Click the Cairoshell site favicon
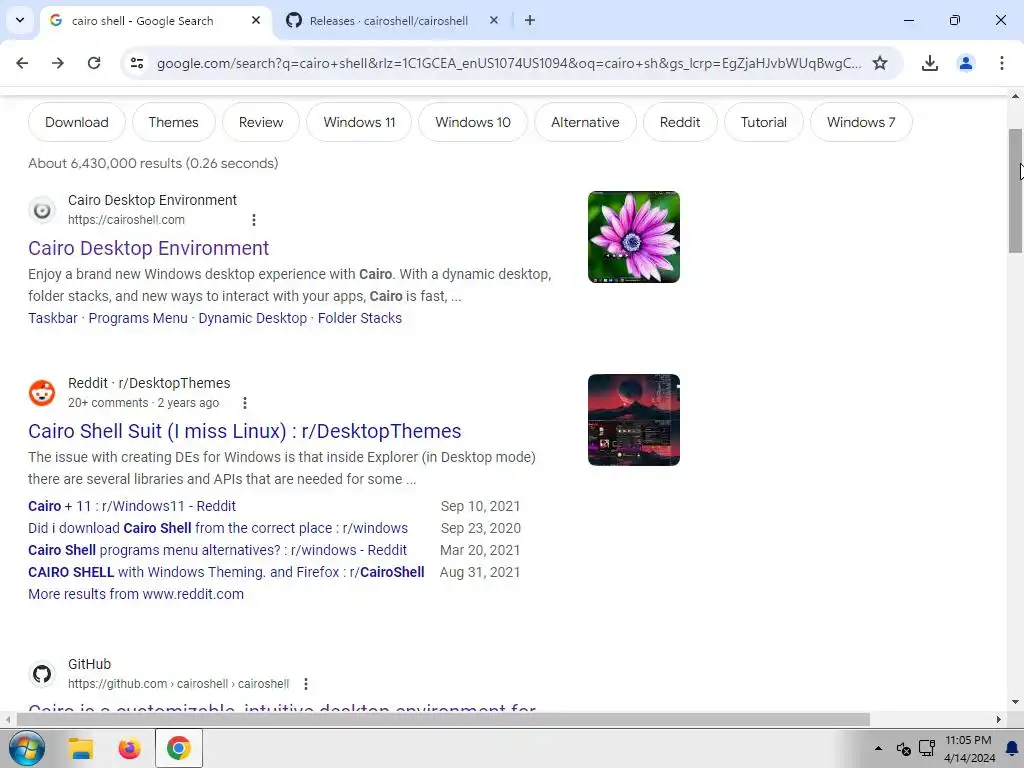 (x=42, y=210)
